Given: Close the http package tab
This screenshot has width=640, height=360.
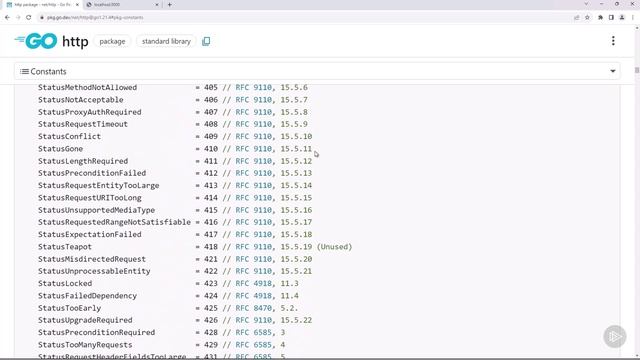Looking at the screenshot, I should coord(77,4).
